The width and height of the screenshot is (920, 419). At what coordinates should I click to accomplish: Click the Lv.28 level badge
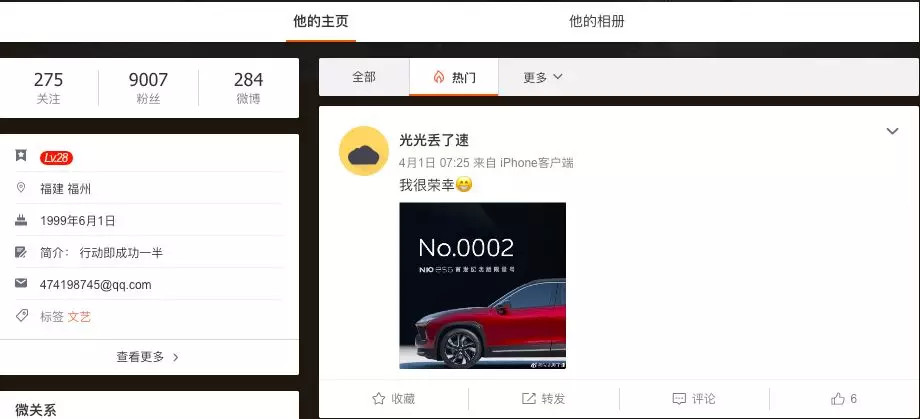click(56, 157)
